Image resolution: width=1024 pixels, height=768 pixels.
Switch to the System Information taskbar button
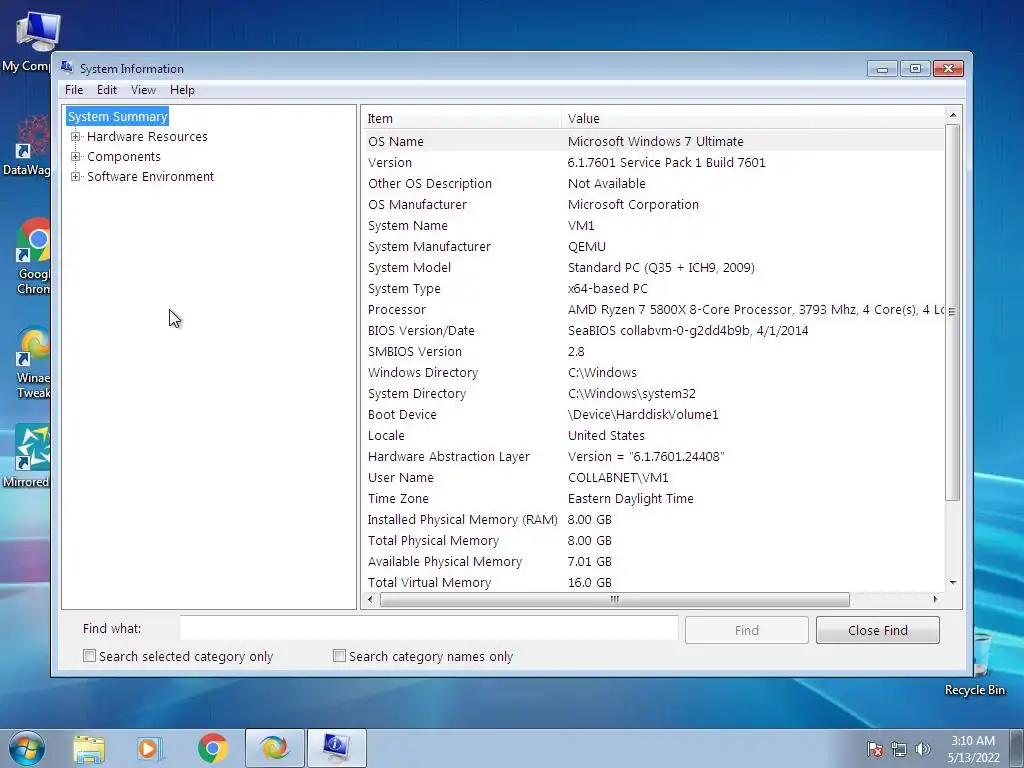(336, 748)
